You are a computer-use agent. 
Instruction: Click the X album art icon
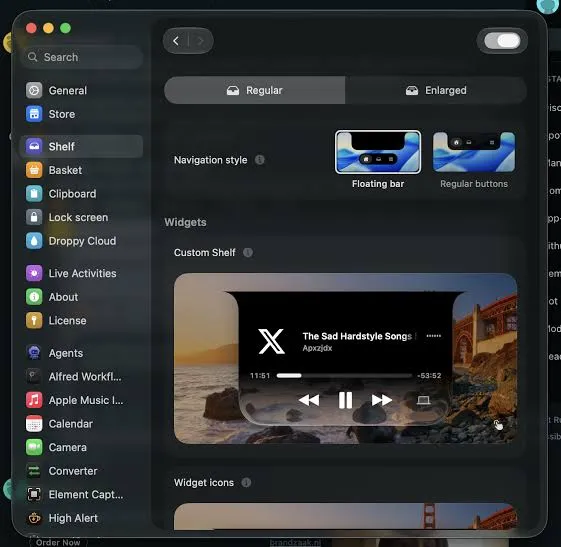click(x=271, y=341)
